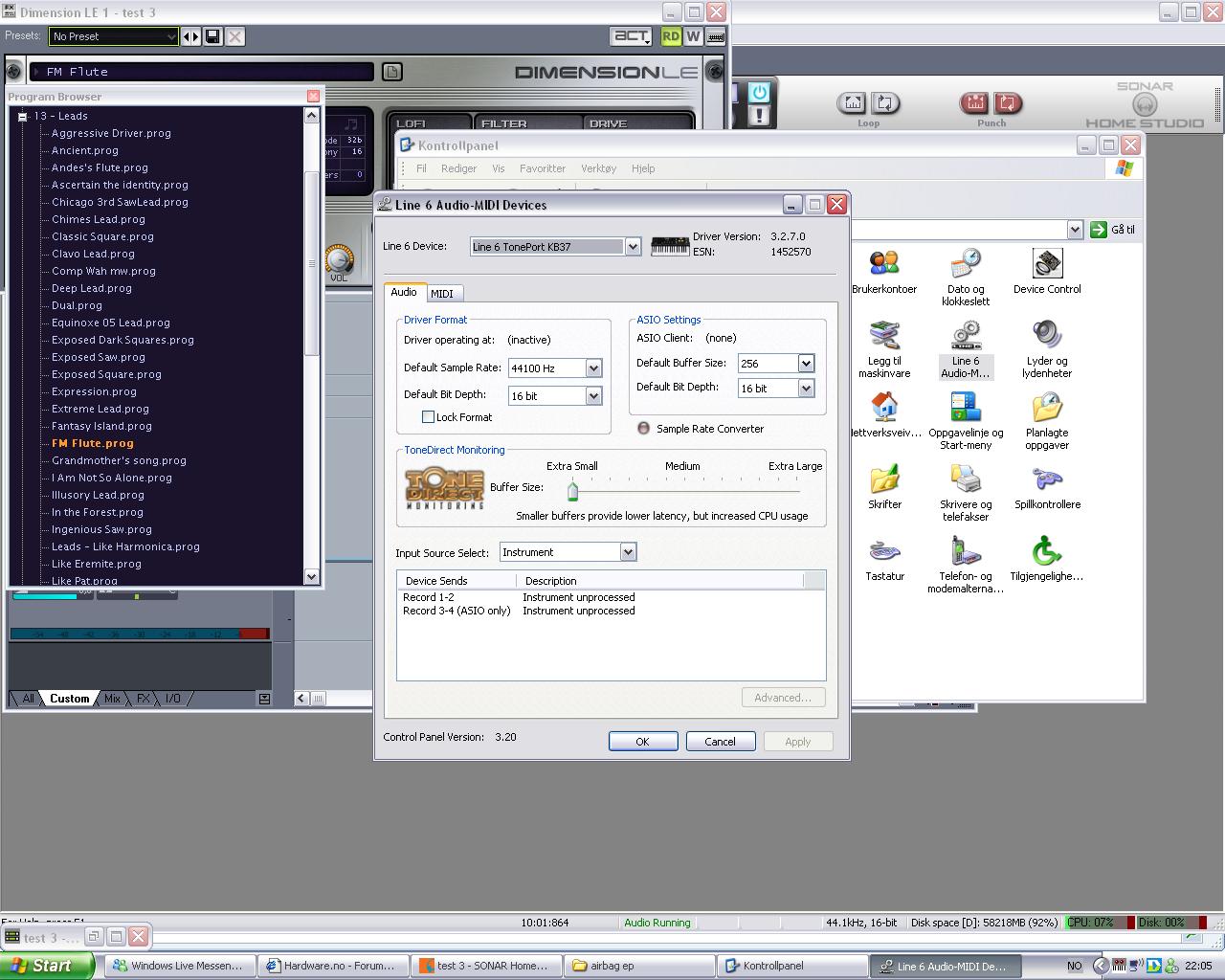Select the Custom tab in SONAR track view
The height and width of the screenshot is (980, 1225).
[x=70, y=699]
